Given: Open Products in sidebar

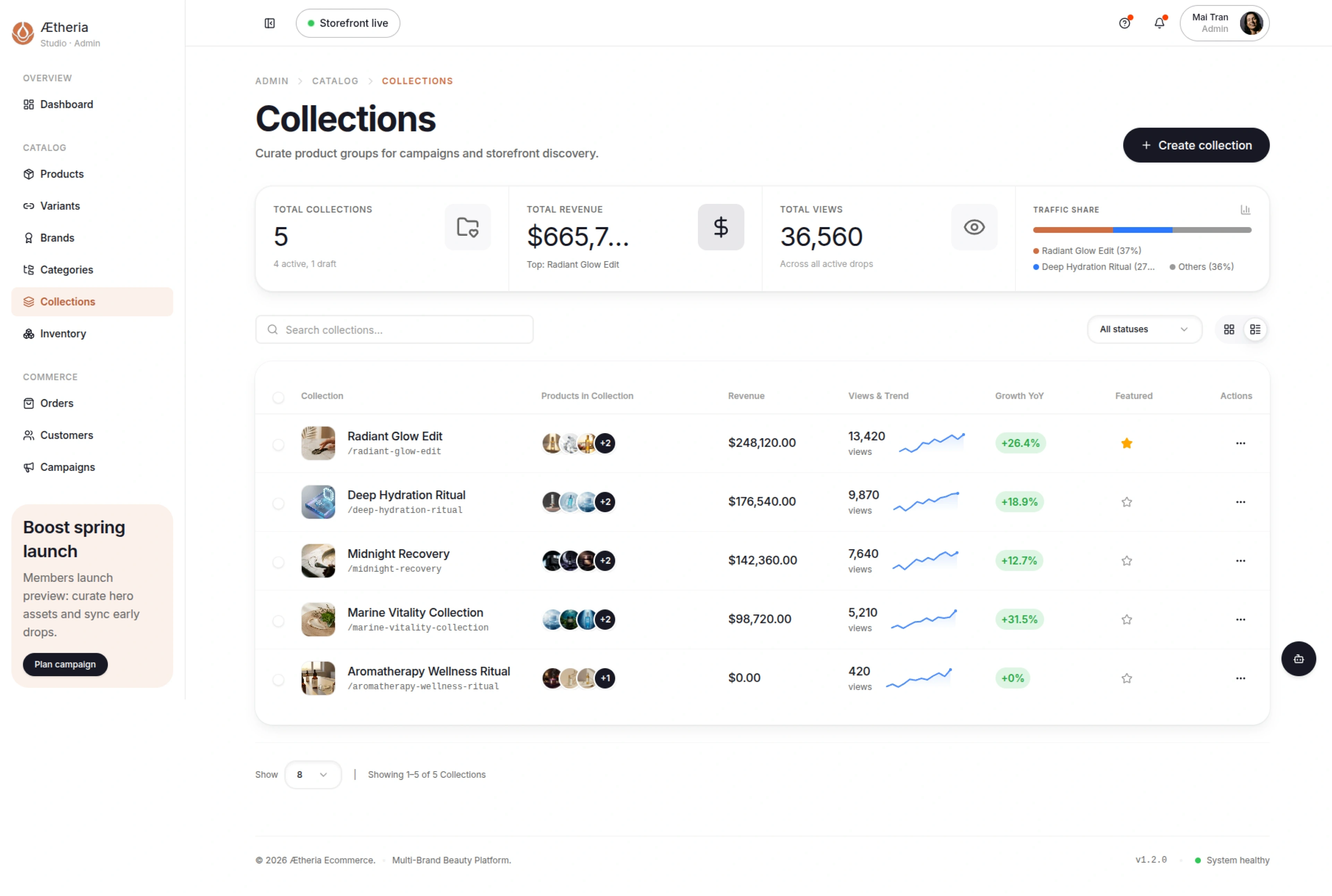Looking at the screenshot, I should click(x=92, y=174).
